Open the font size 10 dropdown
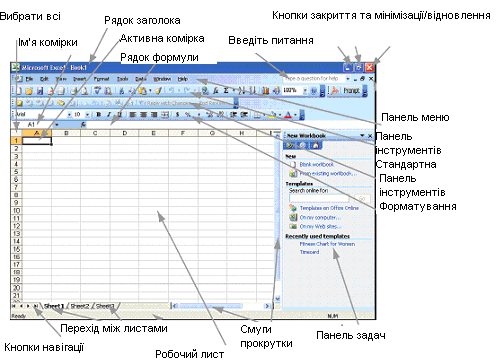 87,115
